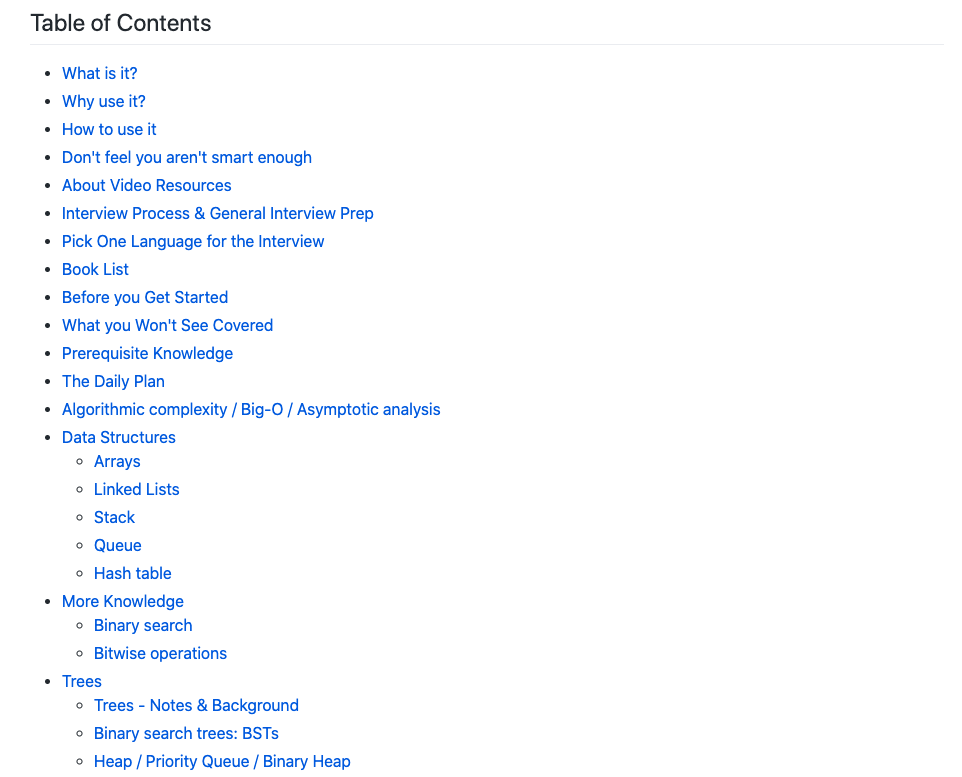Go to the More Knowledge section
962x777 pixels.
(122, 601)
